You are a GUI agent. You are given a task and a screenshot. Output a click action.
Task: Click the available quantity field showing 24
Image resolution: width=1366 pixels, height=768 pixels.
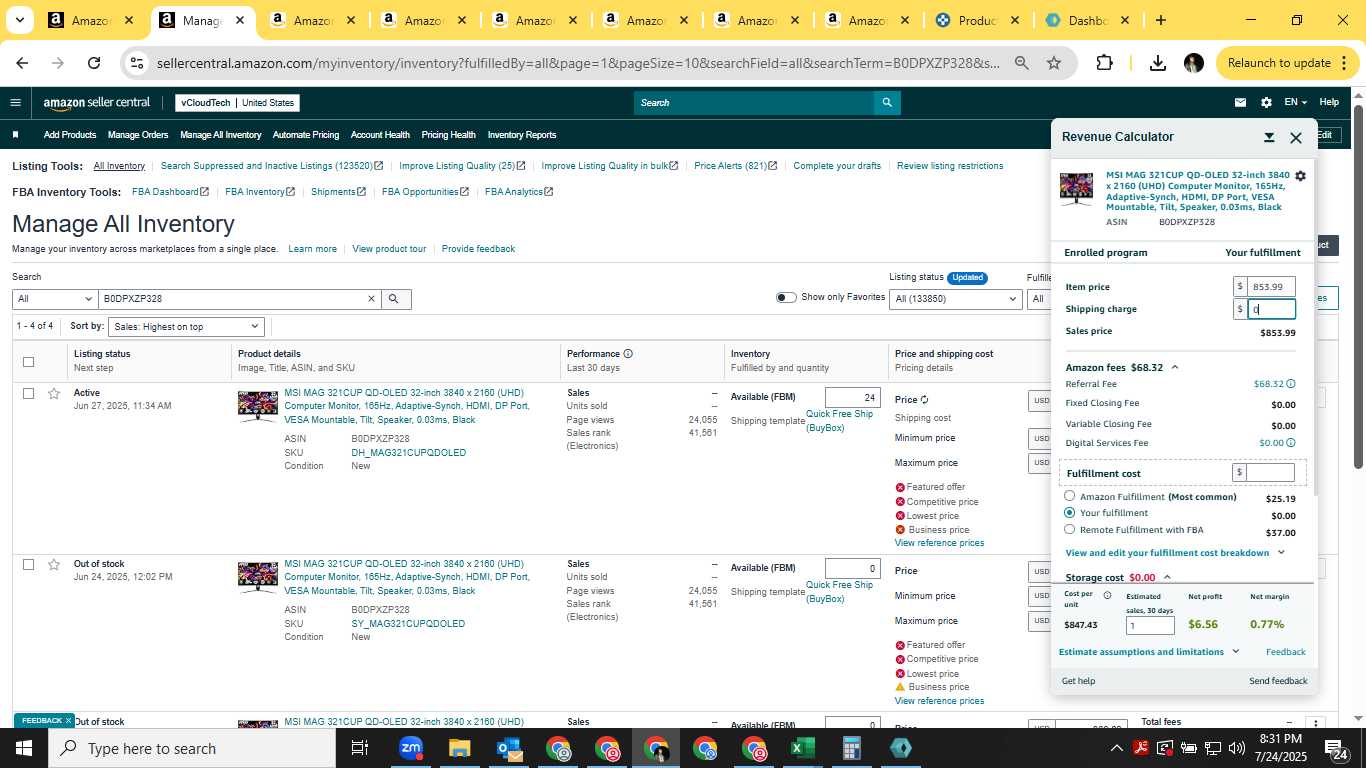[852, 397]
